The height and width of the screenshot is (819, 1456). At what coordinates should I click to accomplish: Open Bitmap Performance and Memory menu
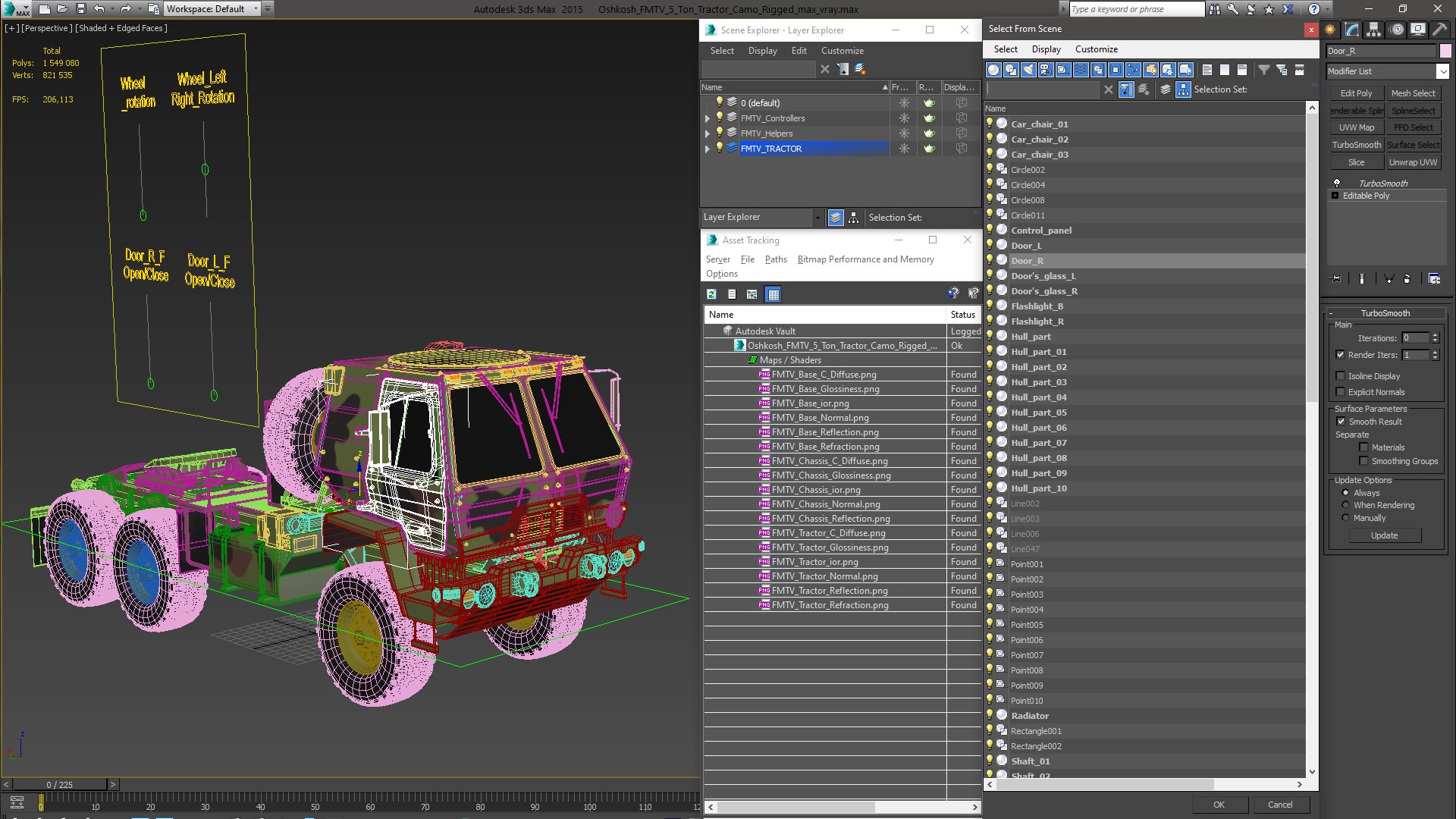[x=865, y=259]
